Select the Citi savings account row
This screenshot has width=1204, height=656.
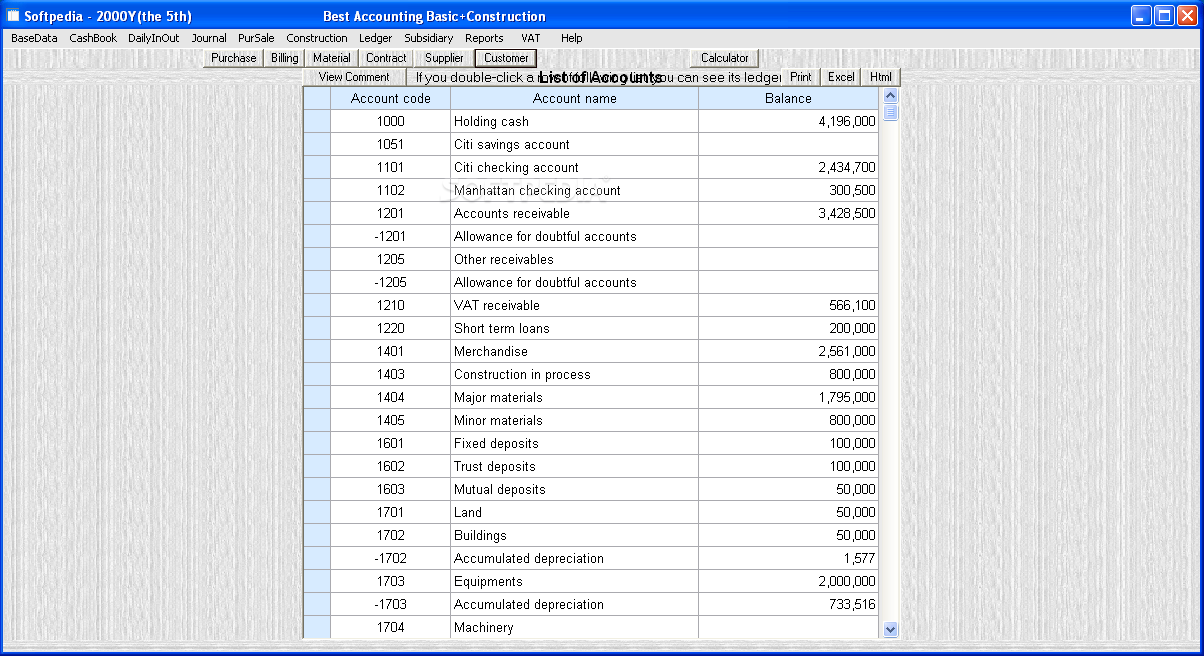pyautogui.click(x=591, y=145)
